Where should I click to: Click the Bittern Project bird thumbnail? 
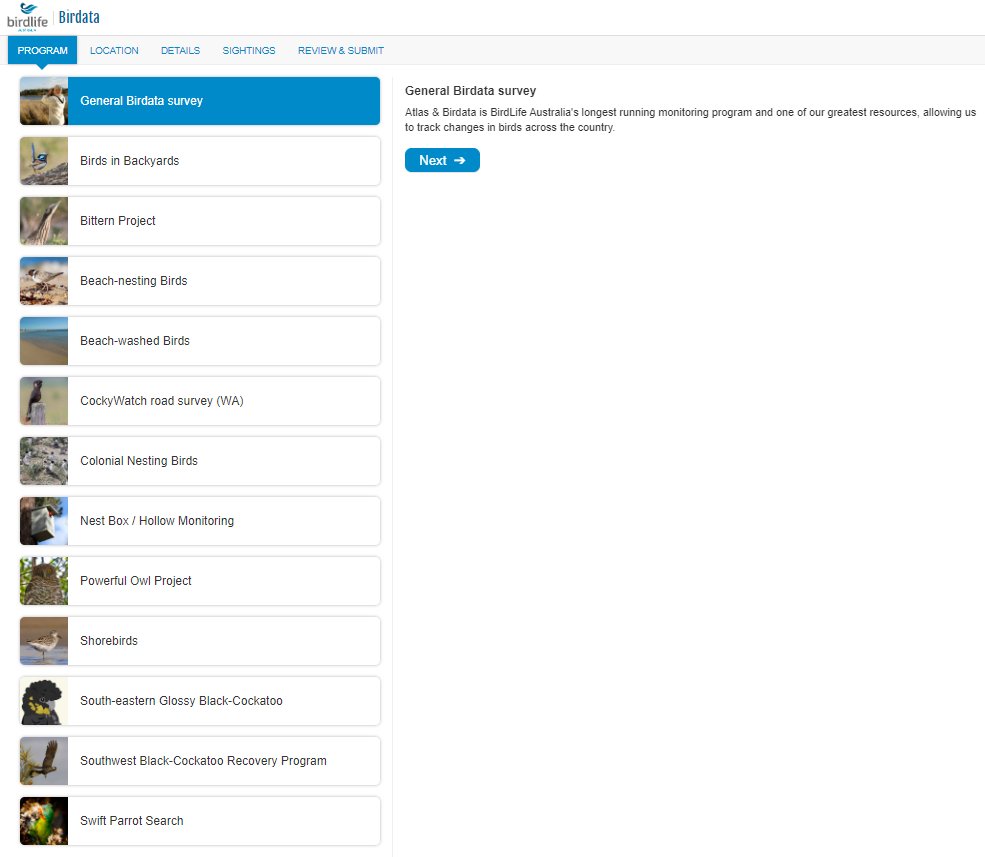point(44,221)
